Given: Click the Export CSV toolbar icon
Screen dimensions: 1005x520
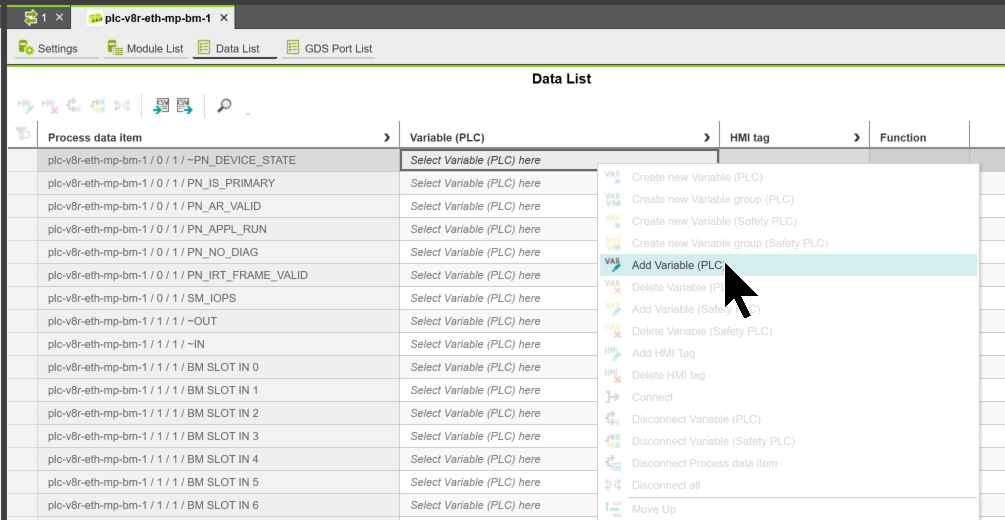Looking at the screenshot, I should [185, 105].
